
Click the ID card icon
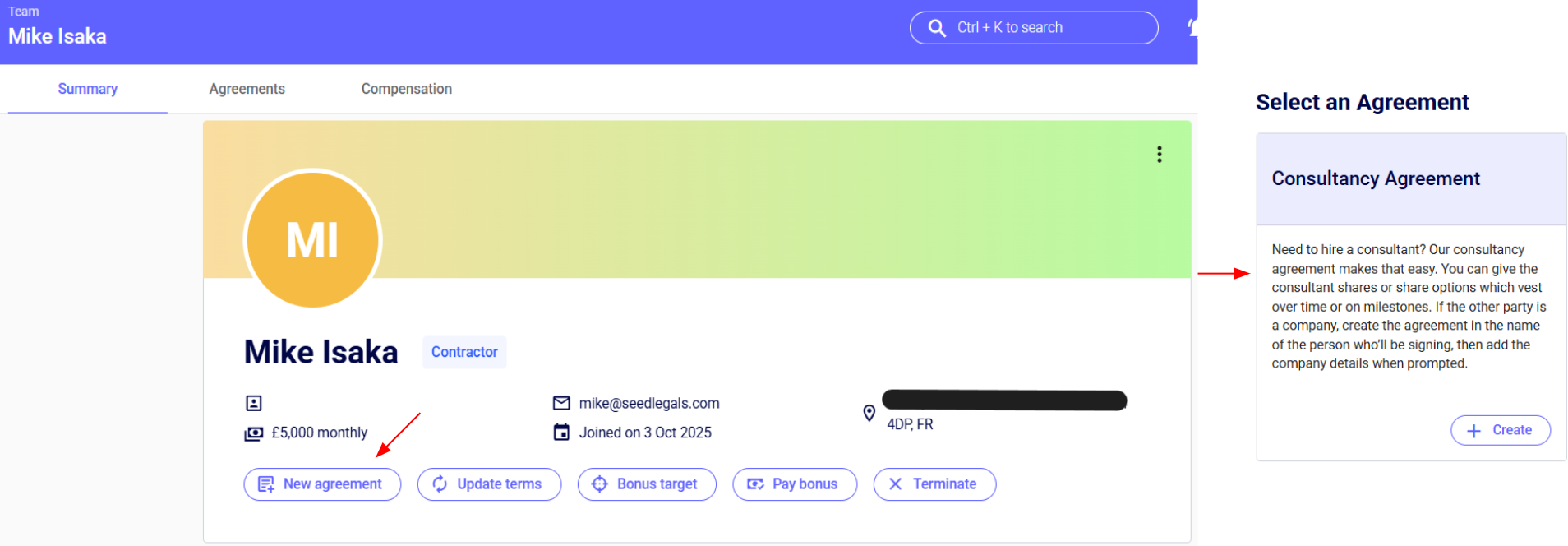(254, 403)
